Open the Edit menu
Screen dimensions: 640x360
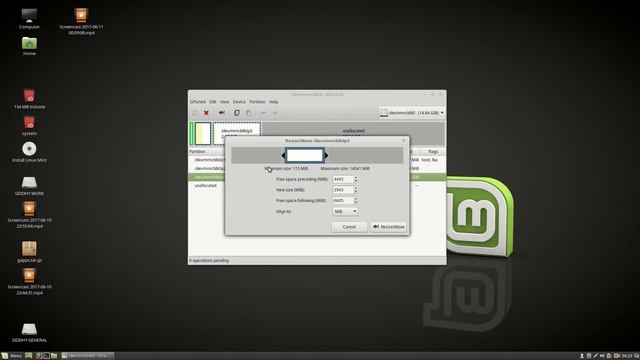click(213, 102)
